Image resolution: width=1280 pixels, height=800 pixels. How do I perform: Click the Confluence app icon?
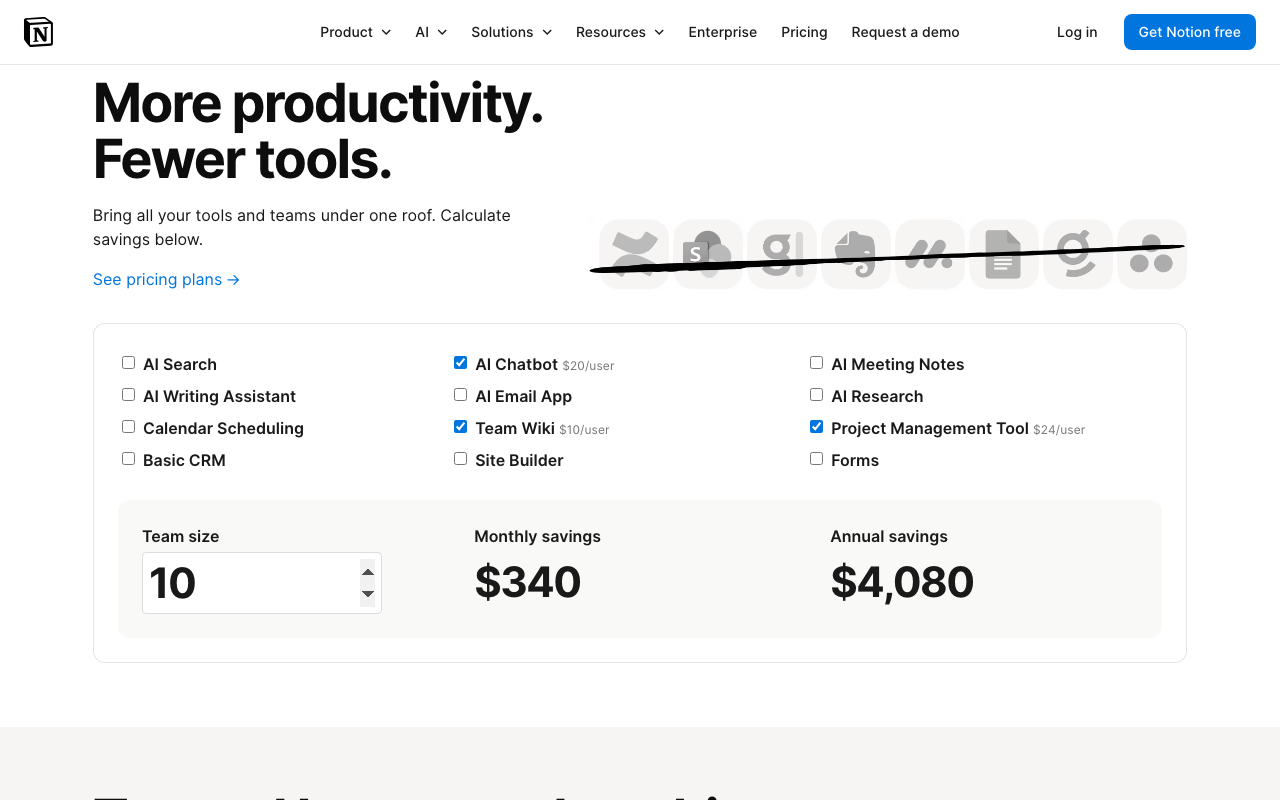coord(633,254)
